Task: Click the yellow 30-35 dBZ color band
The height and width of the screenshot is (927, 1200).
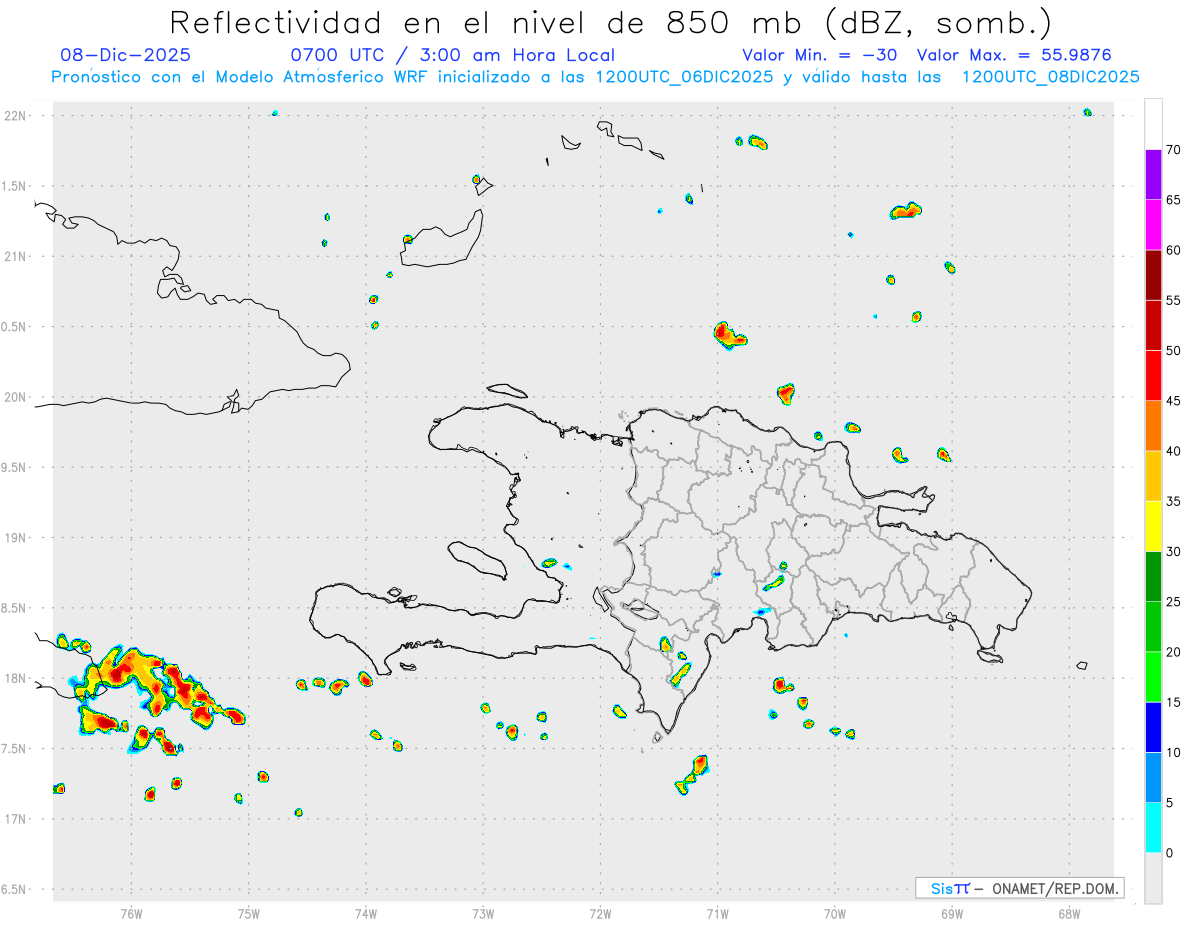Action: click(1153, 526)
